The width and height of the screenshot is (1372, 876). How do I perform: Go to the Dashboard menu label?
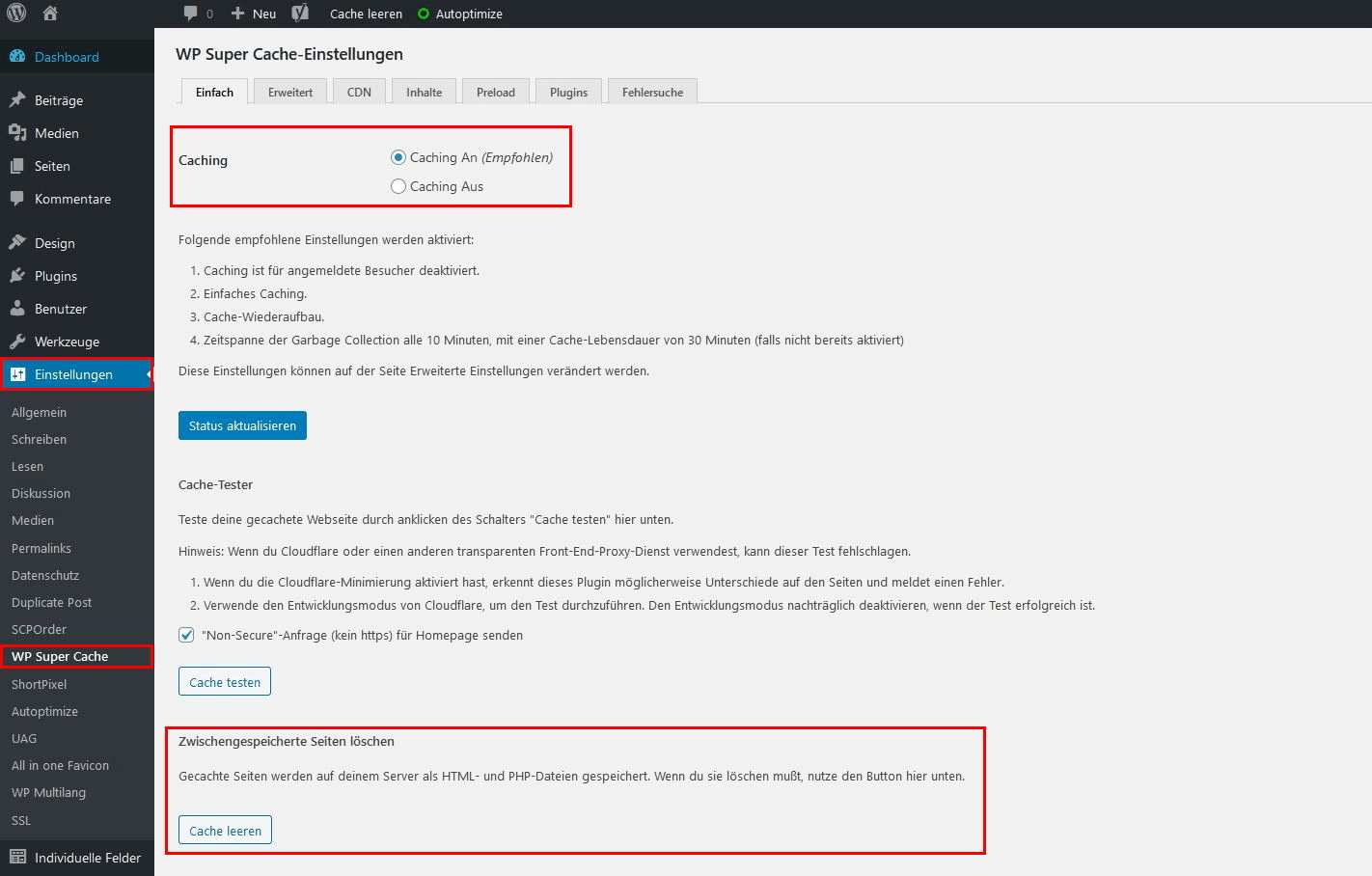(67, 57)
